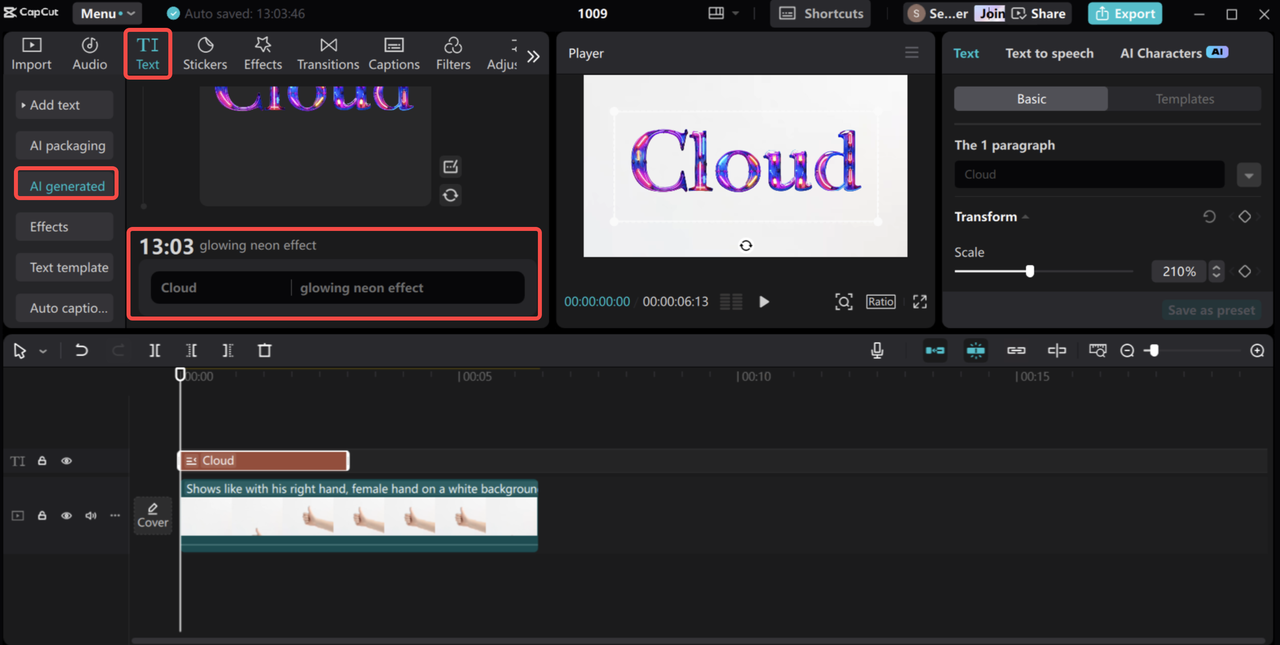Toggle timeline auto snapping

pyautogui.click(x=976, y=351)
